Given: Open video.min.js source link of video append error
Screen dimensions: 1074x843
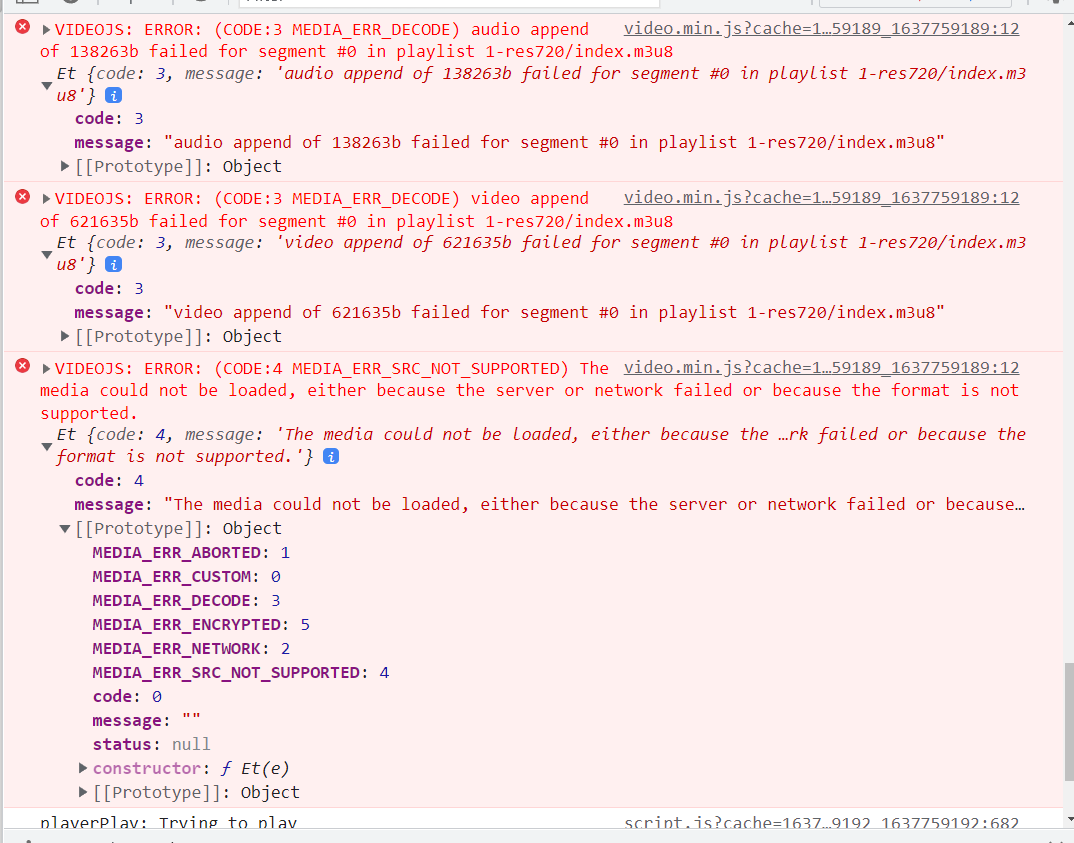Looking at the screenshot, I should click(x=821, y=198).
